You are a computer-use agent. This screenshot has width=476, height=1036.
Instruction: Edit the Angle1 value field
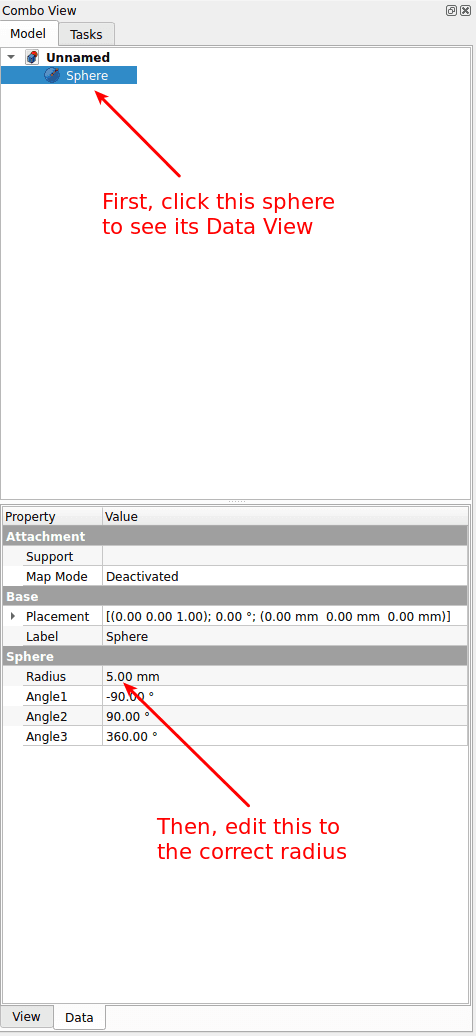click(x=285, y=696)
